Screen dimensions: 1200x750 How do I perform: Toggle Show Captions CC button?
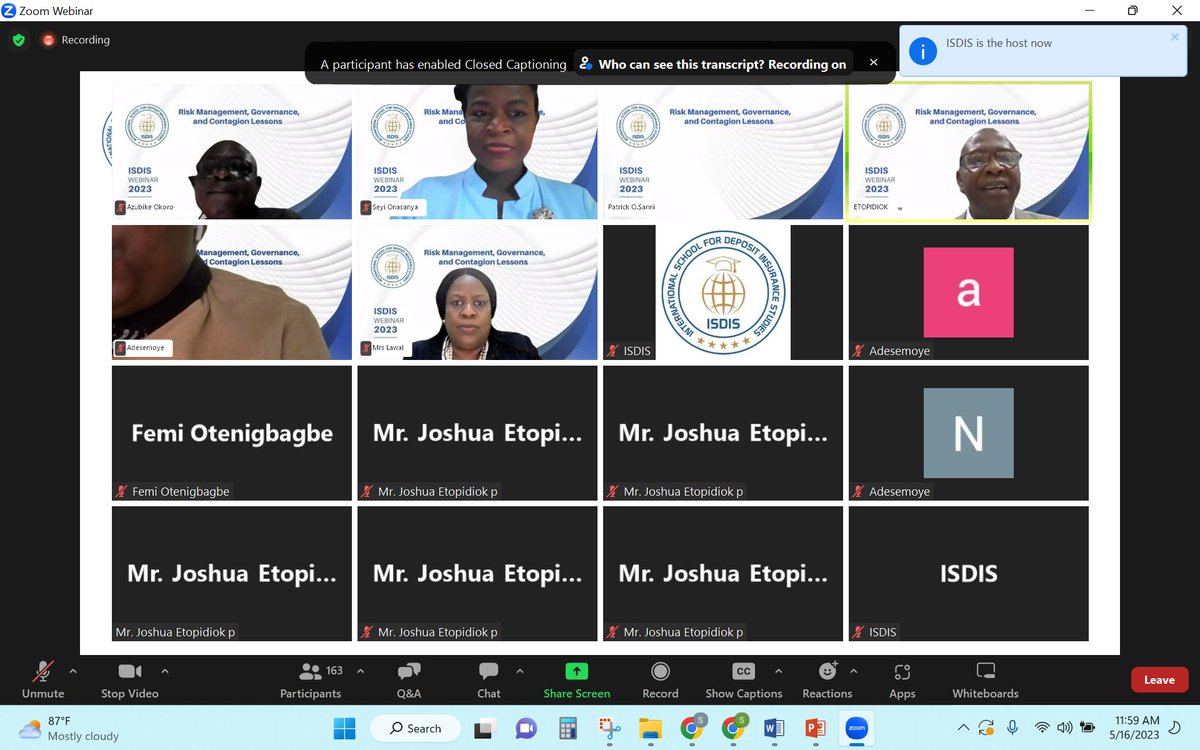pyautogui.click(x=744, y=680)
